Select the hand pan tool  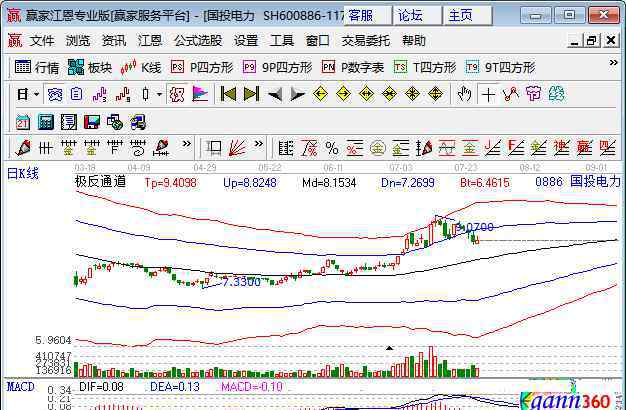(x=464, y=95)
